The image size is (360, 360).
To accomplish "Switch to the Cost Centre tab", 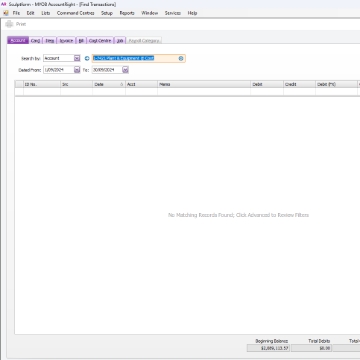I will (x=100, y=40).
